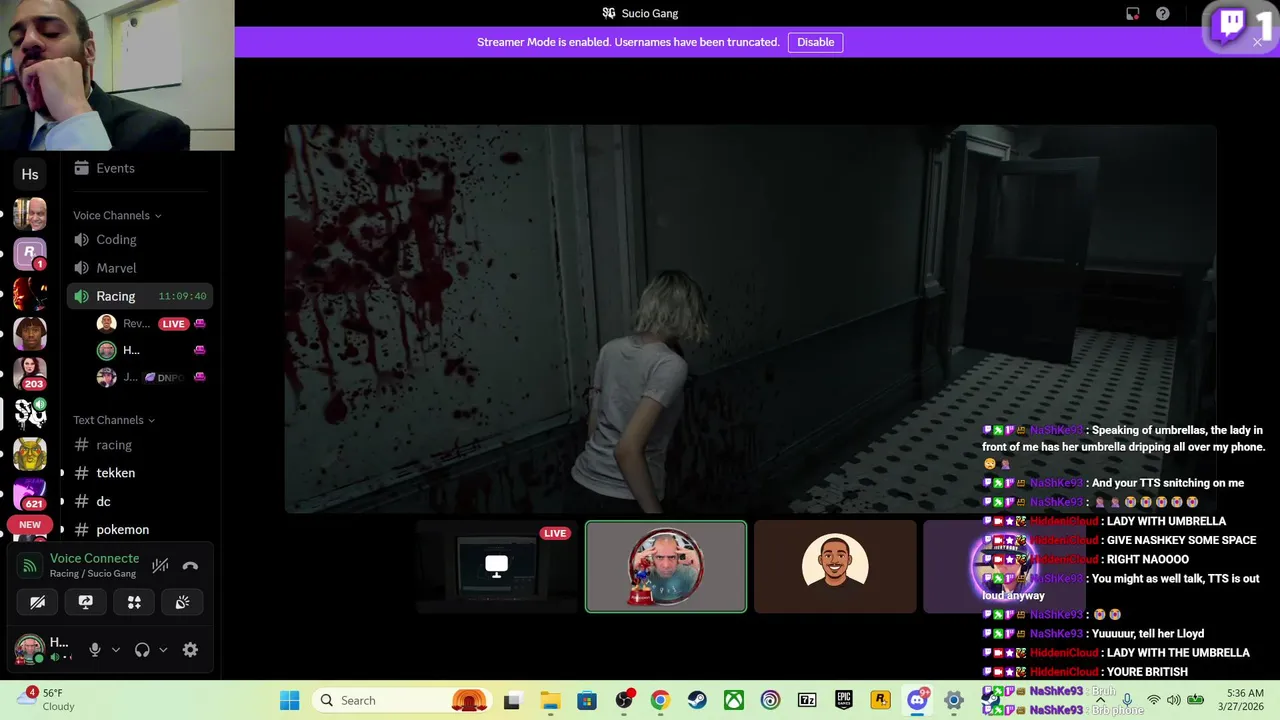This screenshot has width=1280, height=720.
Task: Share your screen icon
Action: [86, 602]
